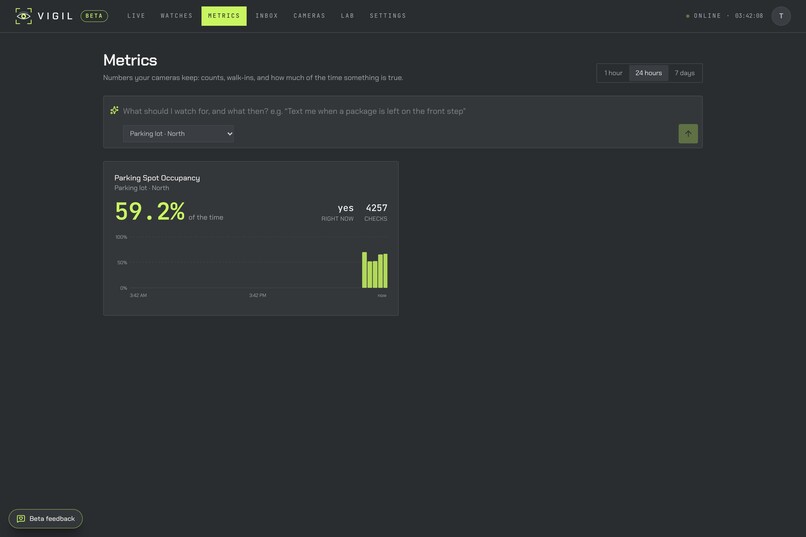This screenshot has height=537, width=806.
Task: Set the time range to 7 days
Action: (685, 73)
